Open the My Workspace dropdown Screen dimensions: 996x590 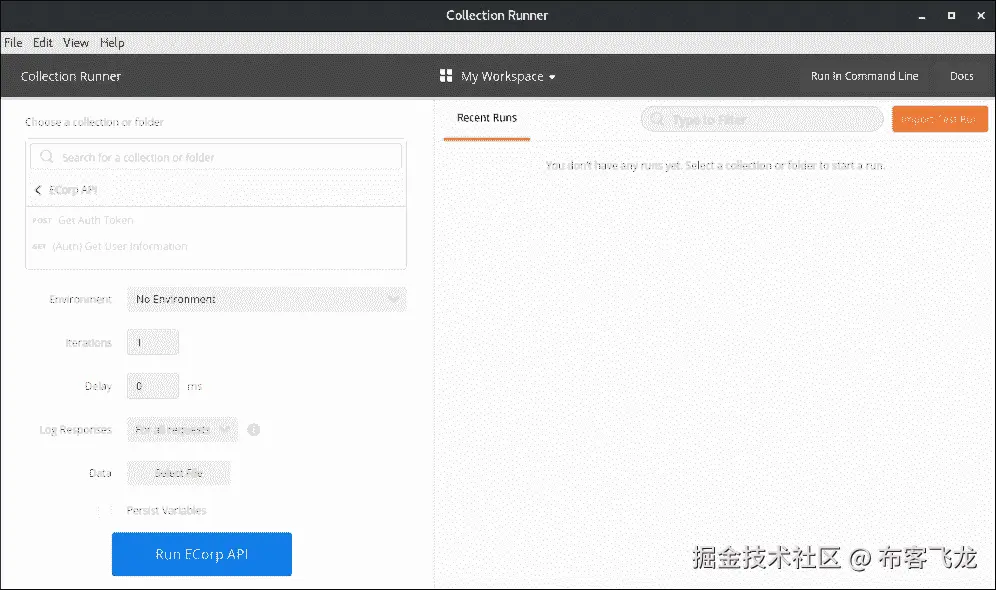pyautogui.click(x=508, y=76)
